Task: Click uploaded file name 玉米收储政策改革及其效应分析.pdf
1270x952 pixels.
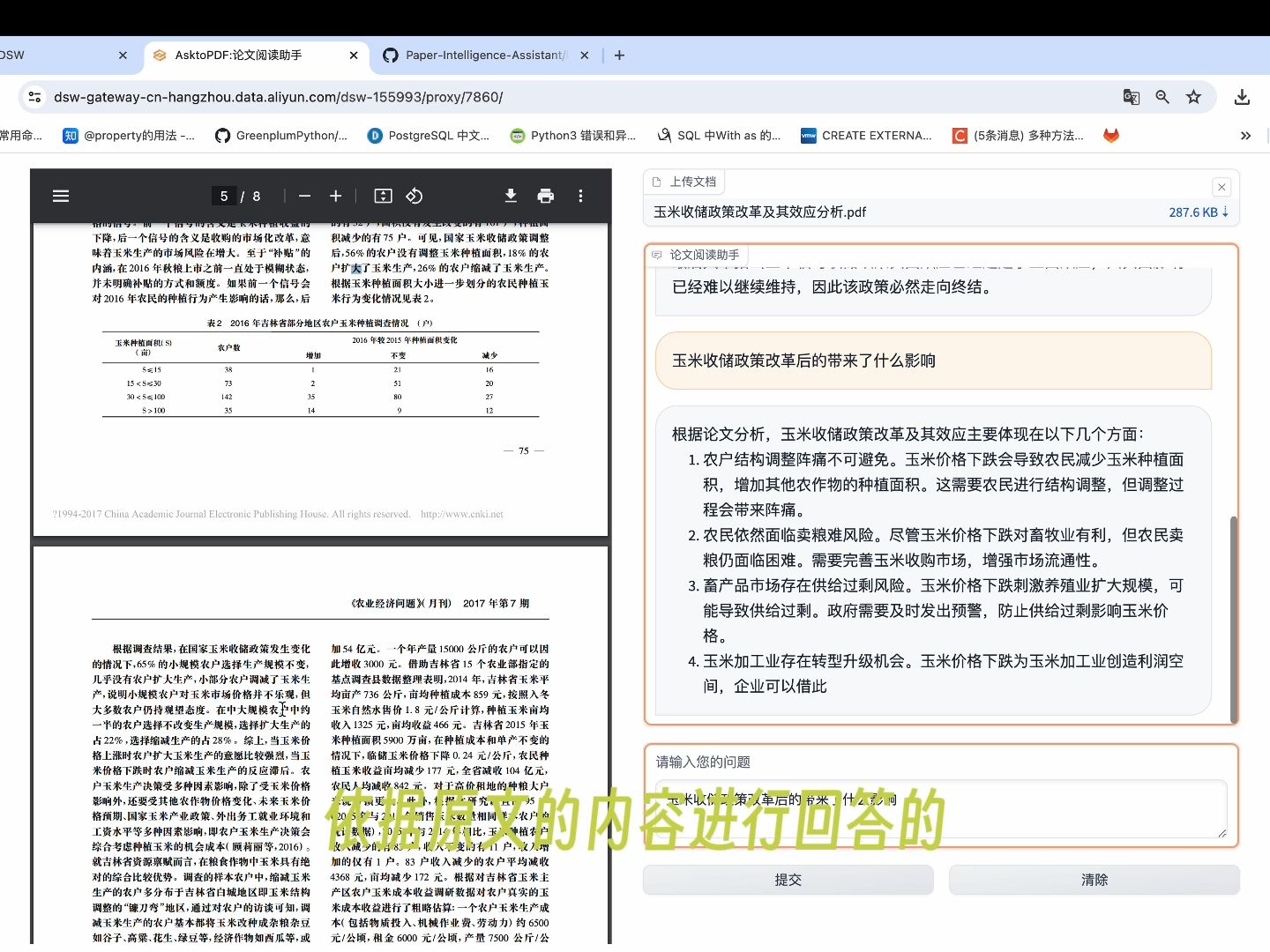Action: (759, 212)
